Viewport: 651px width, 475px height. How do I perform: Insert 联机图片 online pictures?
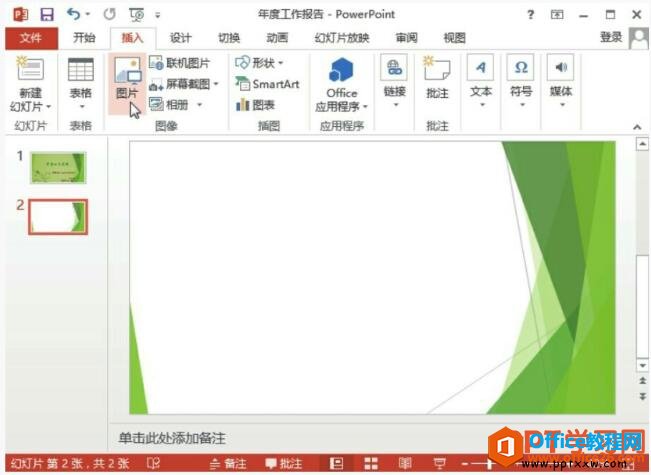click(179, 63)
